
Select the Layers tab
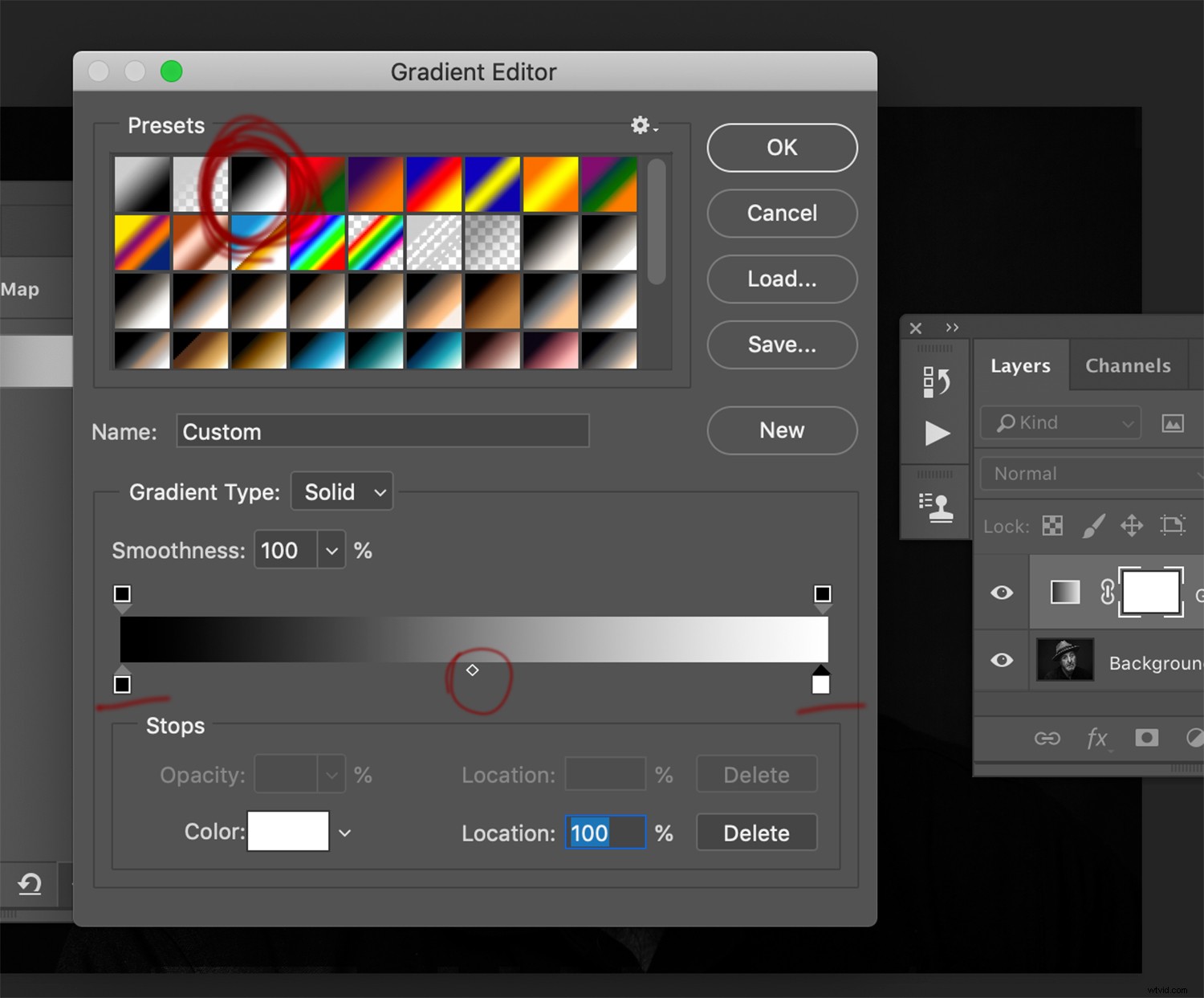(1020, 365)
